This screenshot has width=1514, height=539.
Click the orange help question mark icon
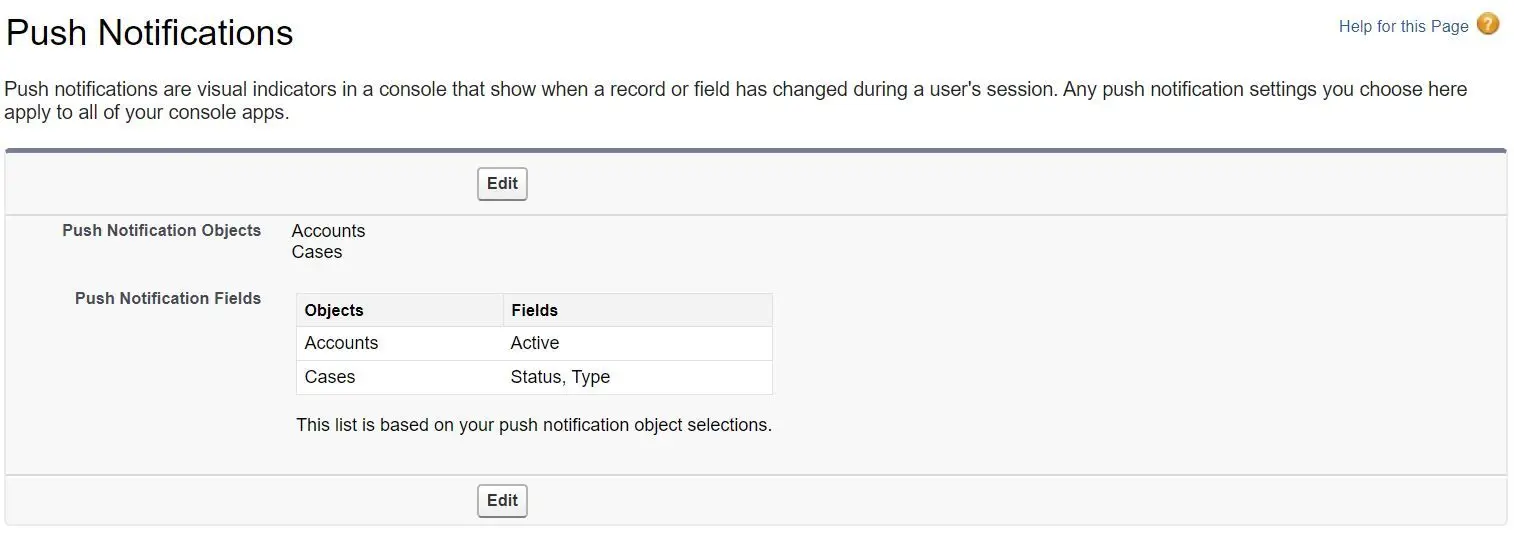pos(1488,25)
